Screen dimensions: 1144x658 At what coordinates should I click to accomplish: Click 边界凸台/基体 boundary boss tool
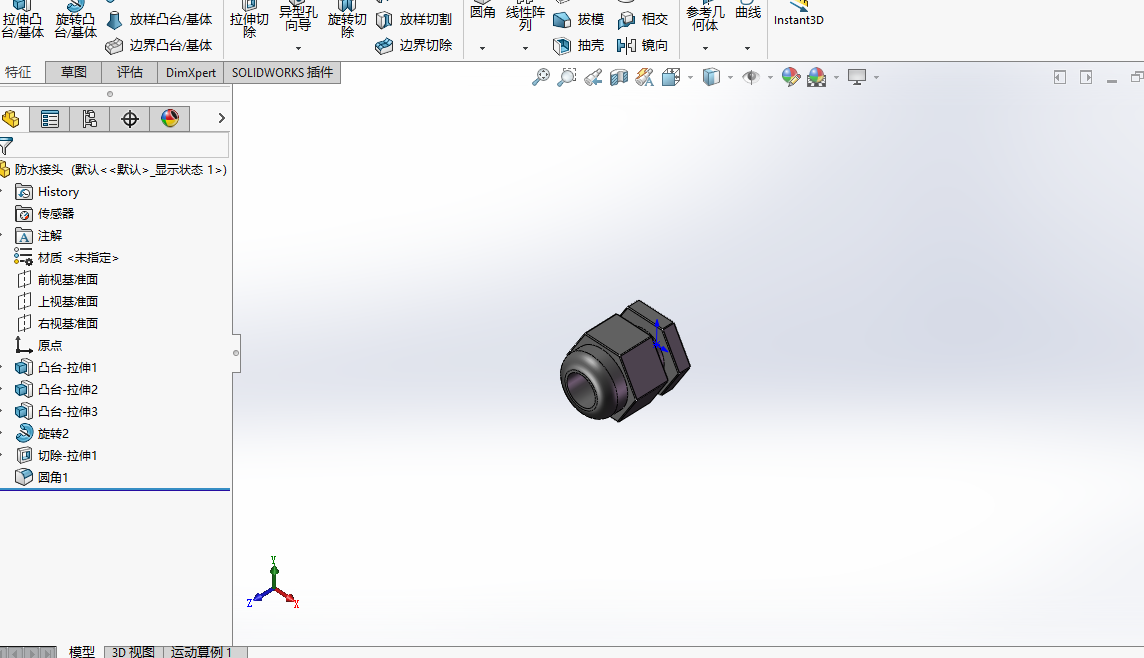(159, 45)
